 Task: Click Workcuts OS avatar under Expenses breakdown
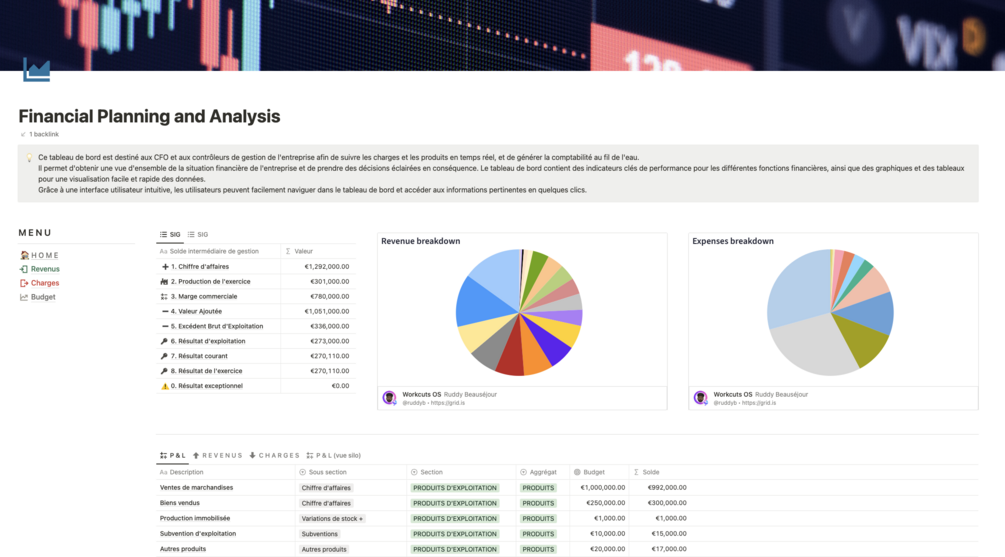[700, 398]
